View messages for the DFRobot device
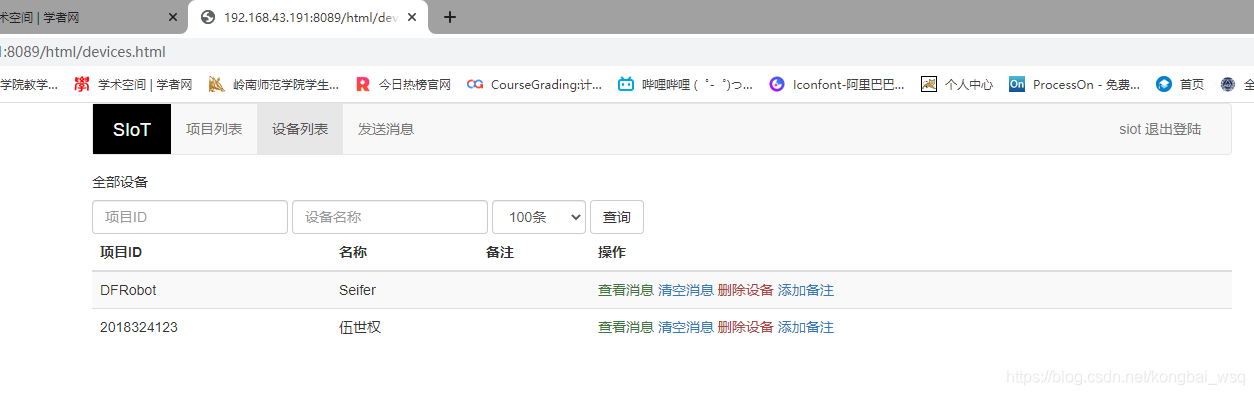Viewport: 1254px width, 395px height. (626, 290)
